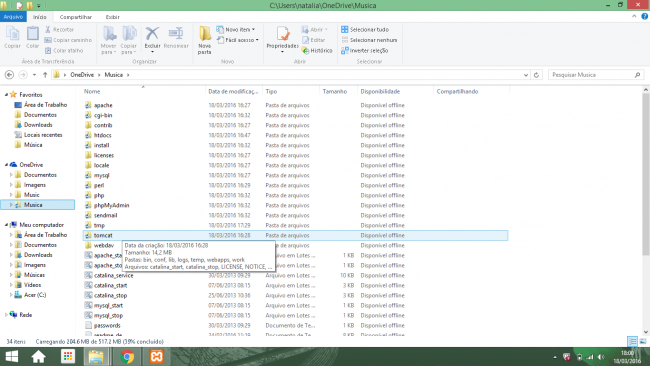Image resolution: width=650 pixels, height=366 pixels.
Task: Open the Arquivo menu tab
Action: (13, 17)
